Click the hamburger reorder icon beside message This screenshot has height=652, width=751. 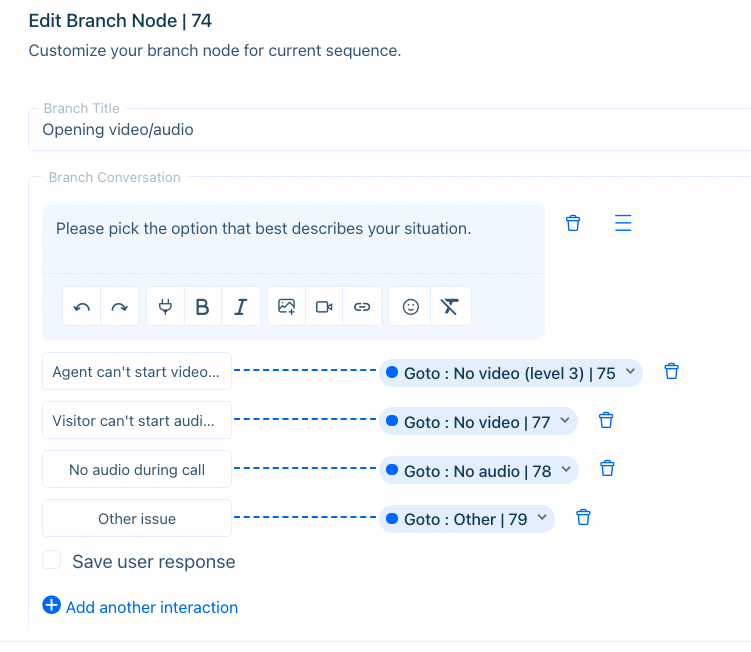tap(623, 223)
